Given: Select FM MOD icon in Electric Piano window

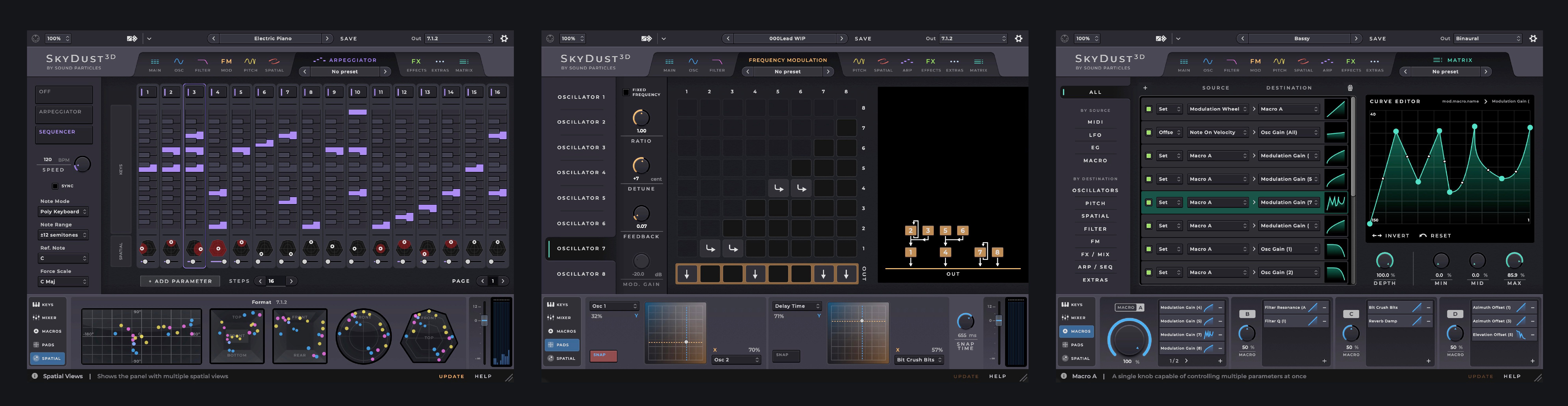Looking at the screenshot, I should 226,64.
